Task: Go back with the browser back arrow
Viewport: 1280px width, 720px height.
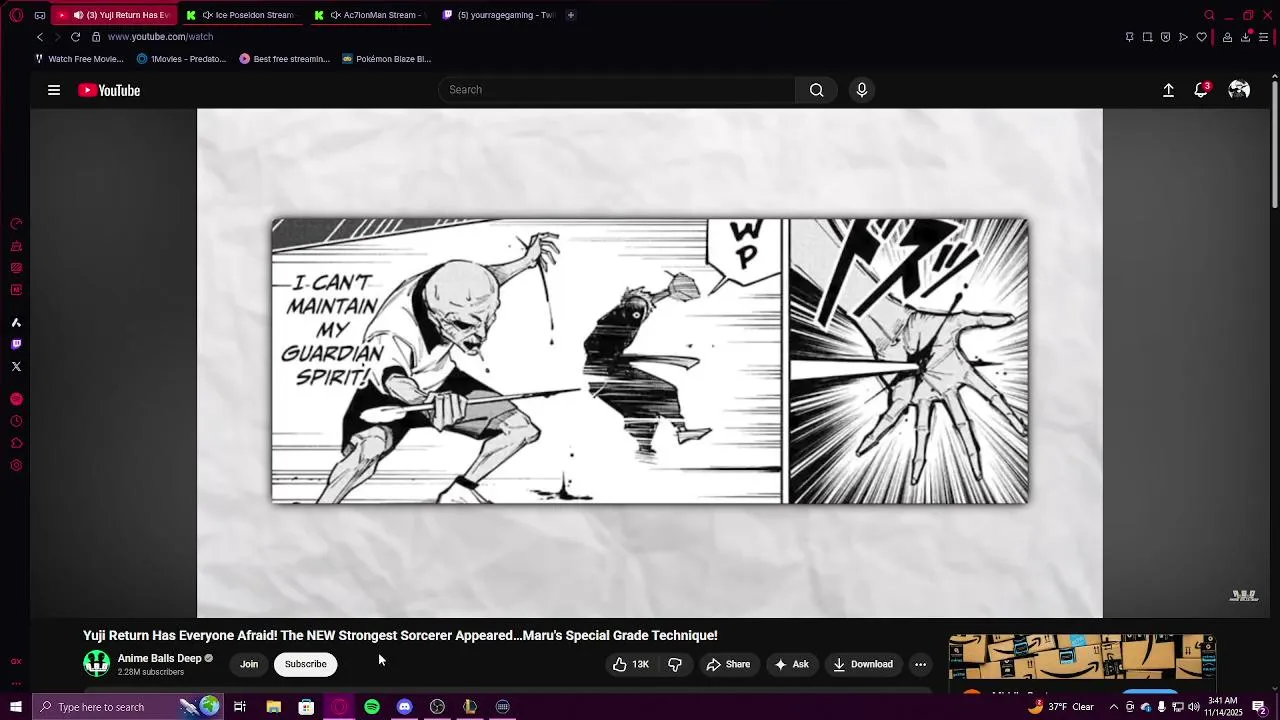Action: tap(40, 37)
